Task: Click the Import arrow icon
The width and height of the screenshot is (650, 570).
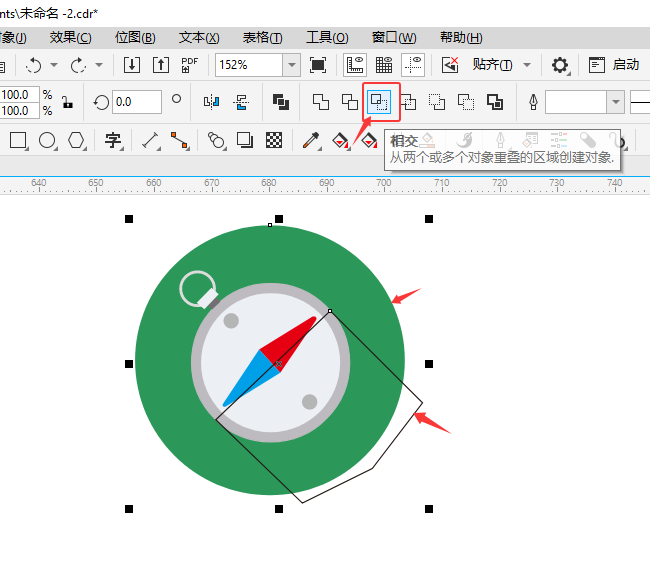Action: (x=132, y=65)
